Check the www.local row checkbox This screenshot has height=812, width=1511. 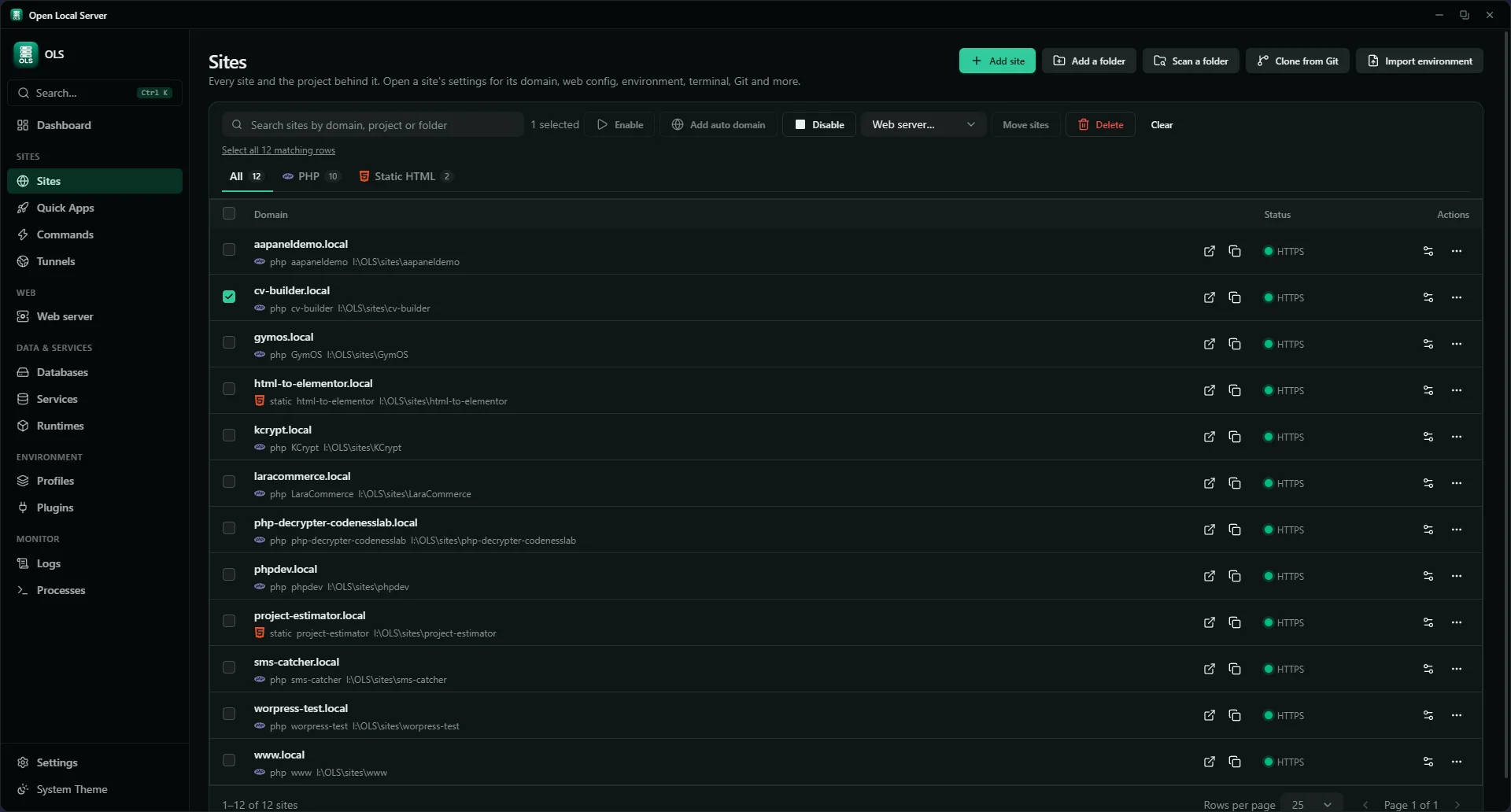click(229, 760)
